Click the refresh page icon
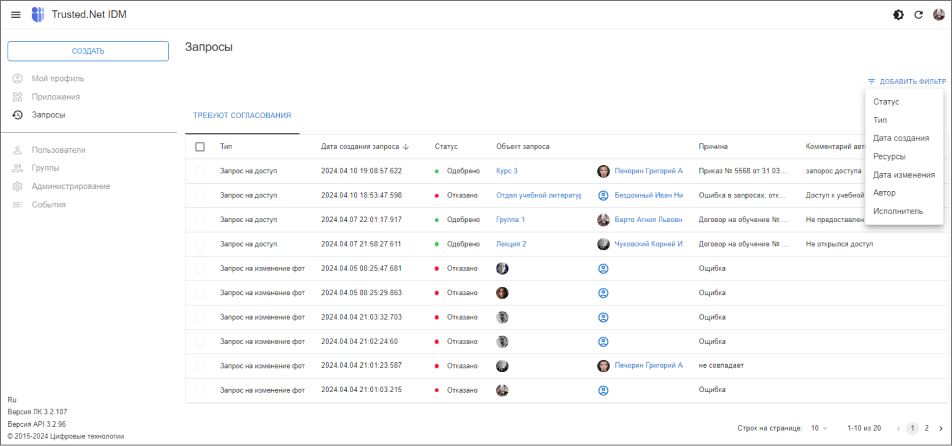 tap(919, 15)
